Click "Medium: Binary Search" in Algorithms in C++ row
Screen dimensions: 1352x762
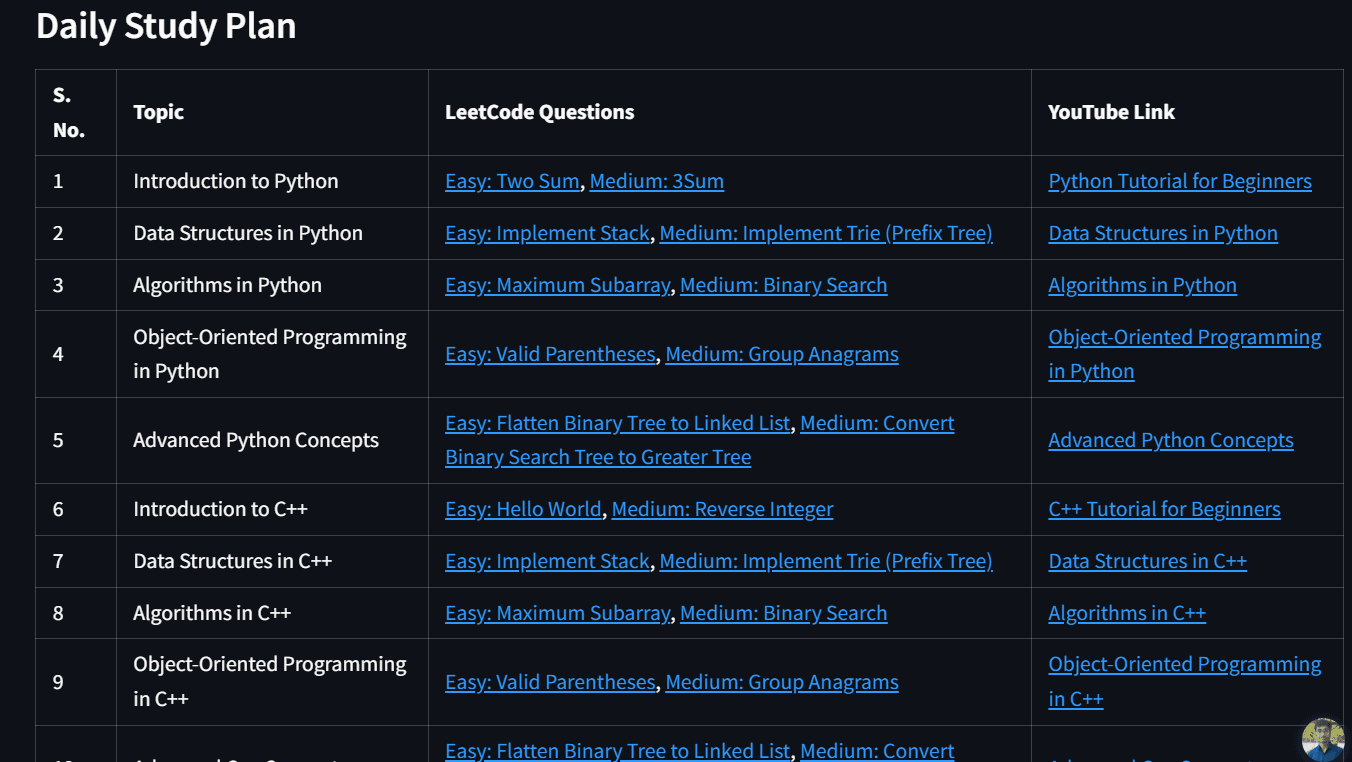(784, 613)
